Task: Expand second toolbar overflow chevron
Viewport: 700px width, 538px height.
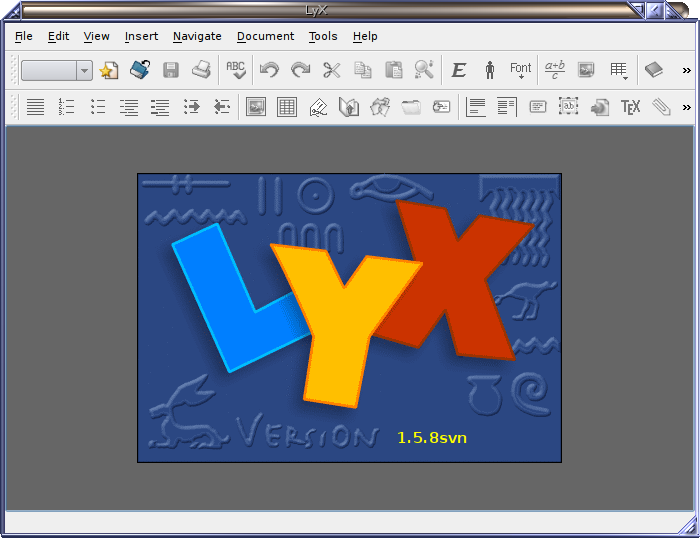Action: tap(687, 108)
